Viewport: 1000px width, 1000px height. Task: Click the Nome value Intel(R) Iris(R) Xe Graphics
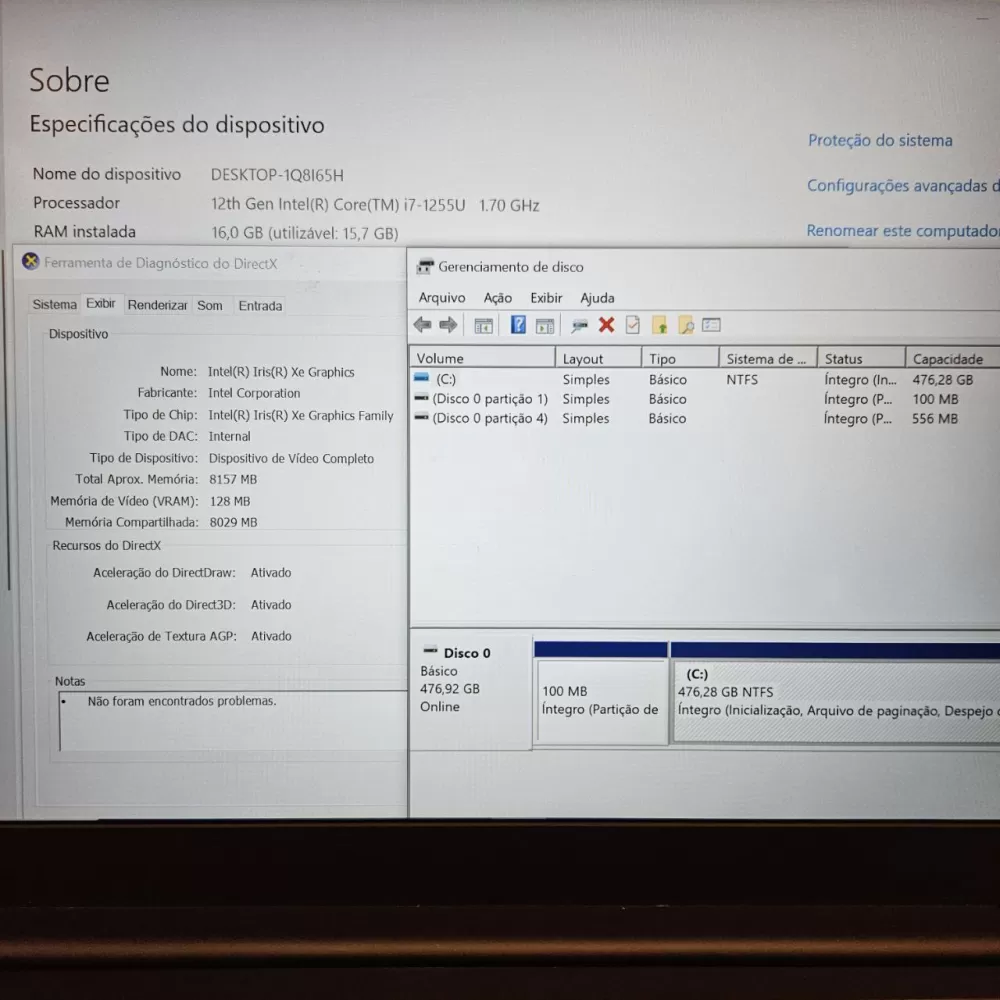281,372
